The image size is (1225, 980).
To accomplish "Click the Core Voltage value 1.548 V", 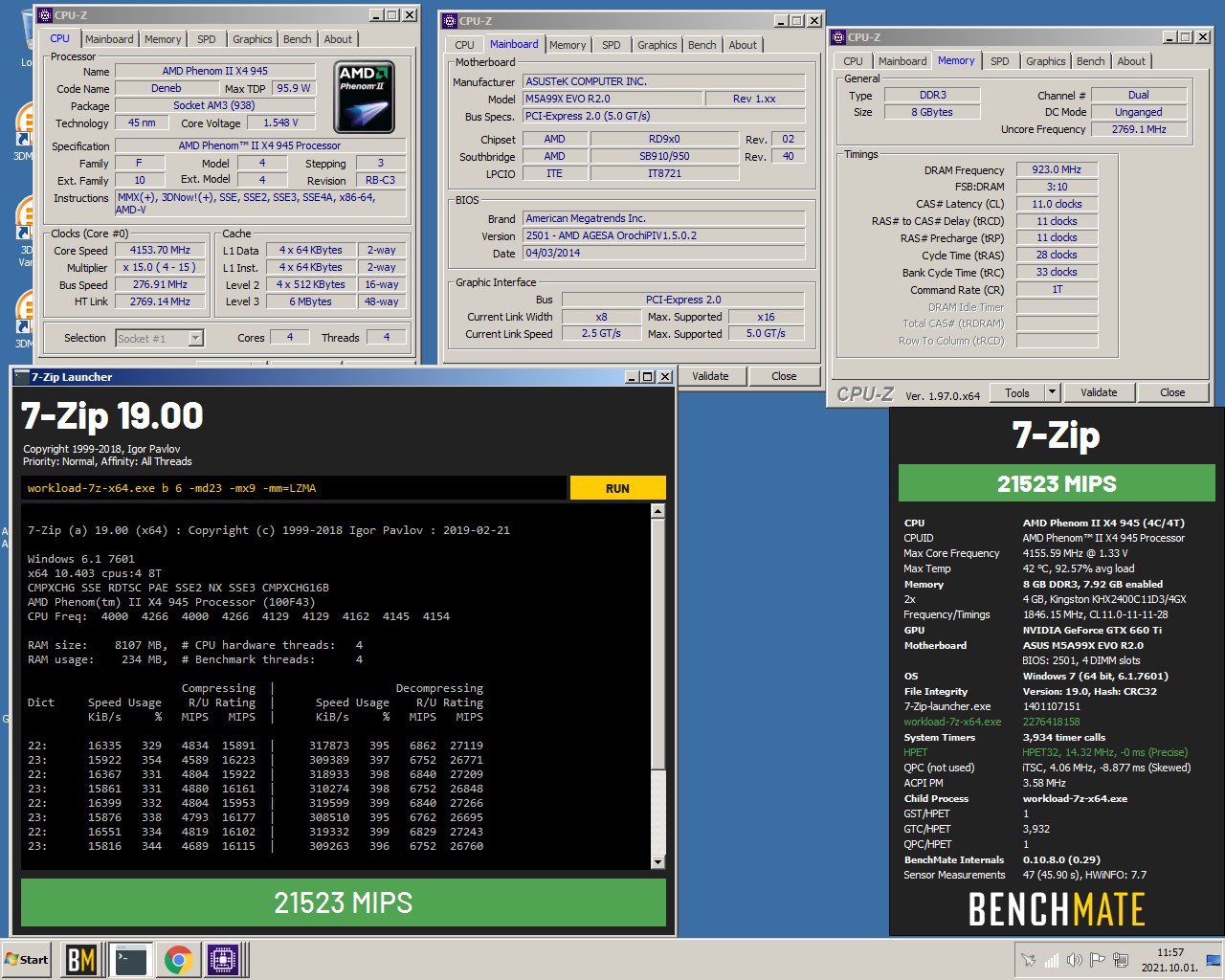I will tap(280, 122).
